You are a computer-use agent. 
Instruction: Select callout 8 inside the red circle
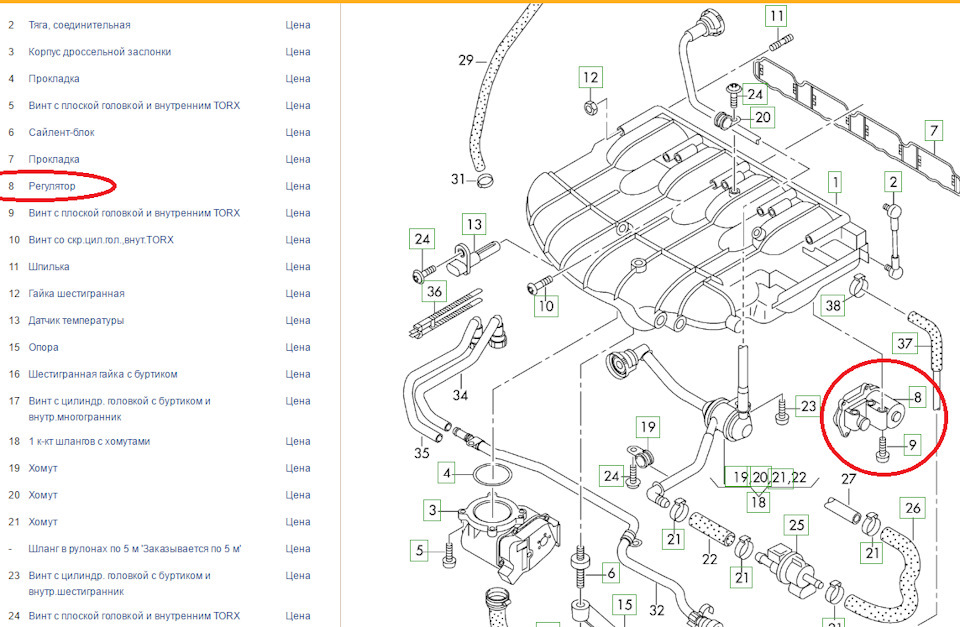pos(919,397)
